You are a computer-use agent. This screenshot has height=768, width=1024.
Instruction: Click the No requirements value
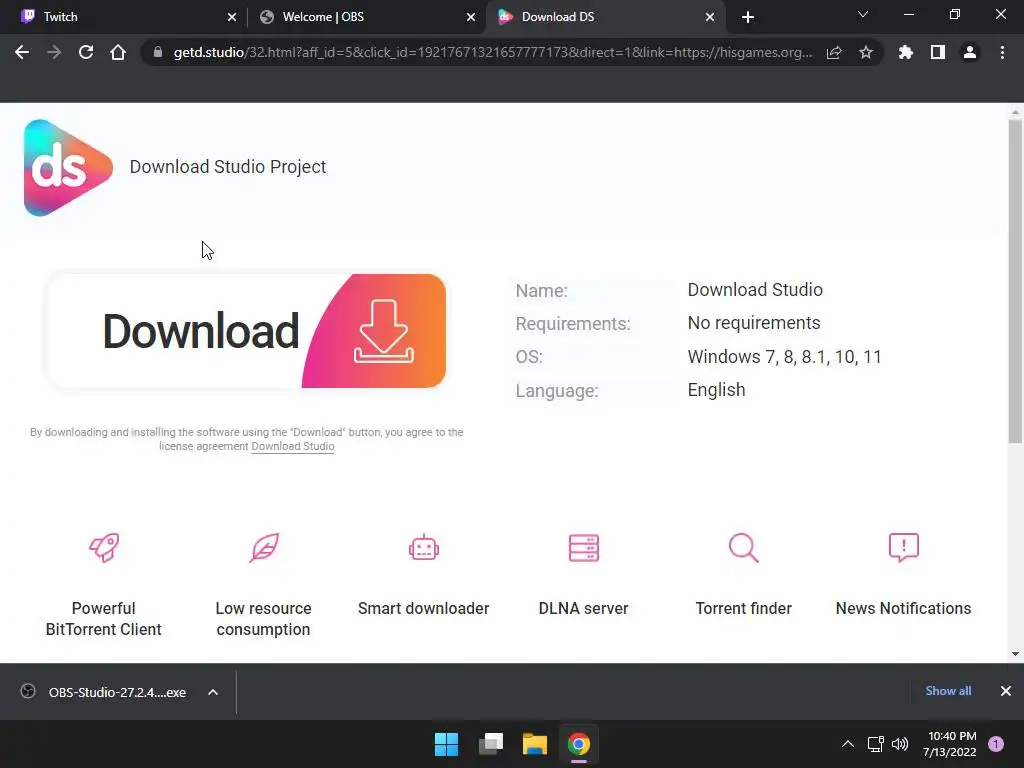(754, 323)
